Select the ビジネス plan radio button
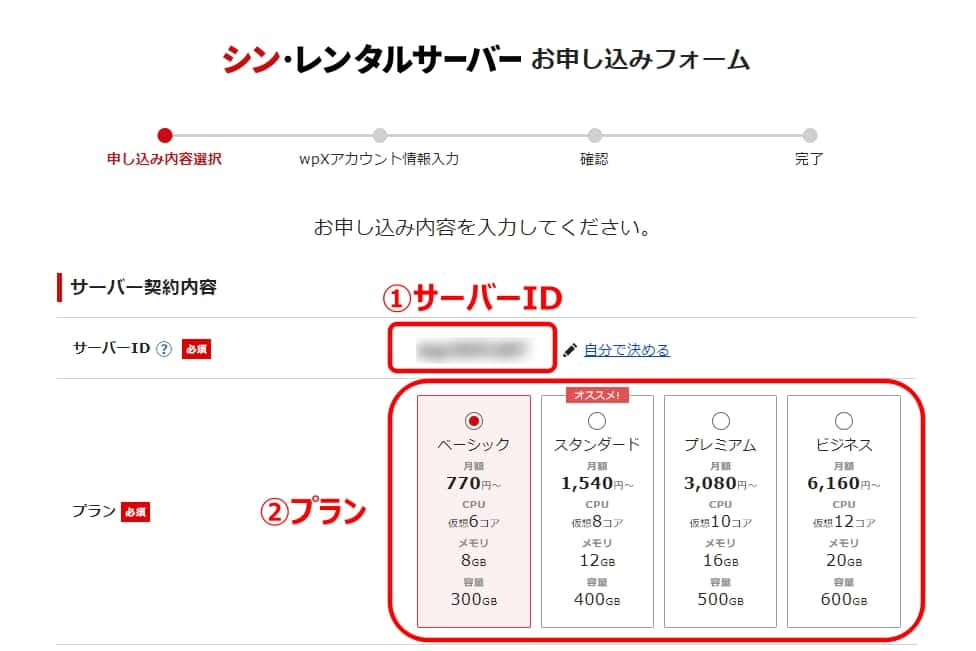Screen dimensions: 976x651 coord(844,421)
